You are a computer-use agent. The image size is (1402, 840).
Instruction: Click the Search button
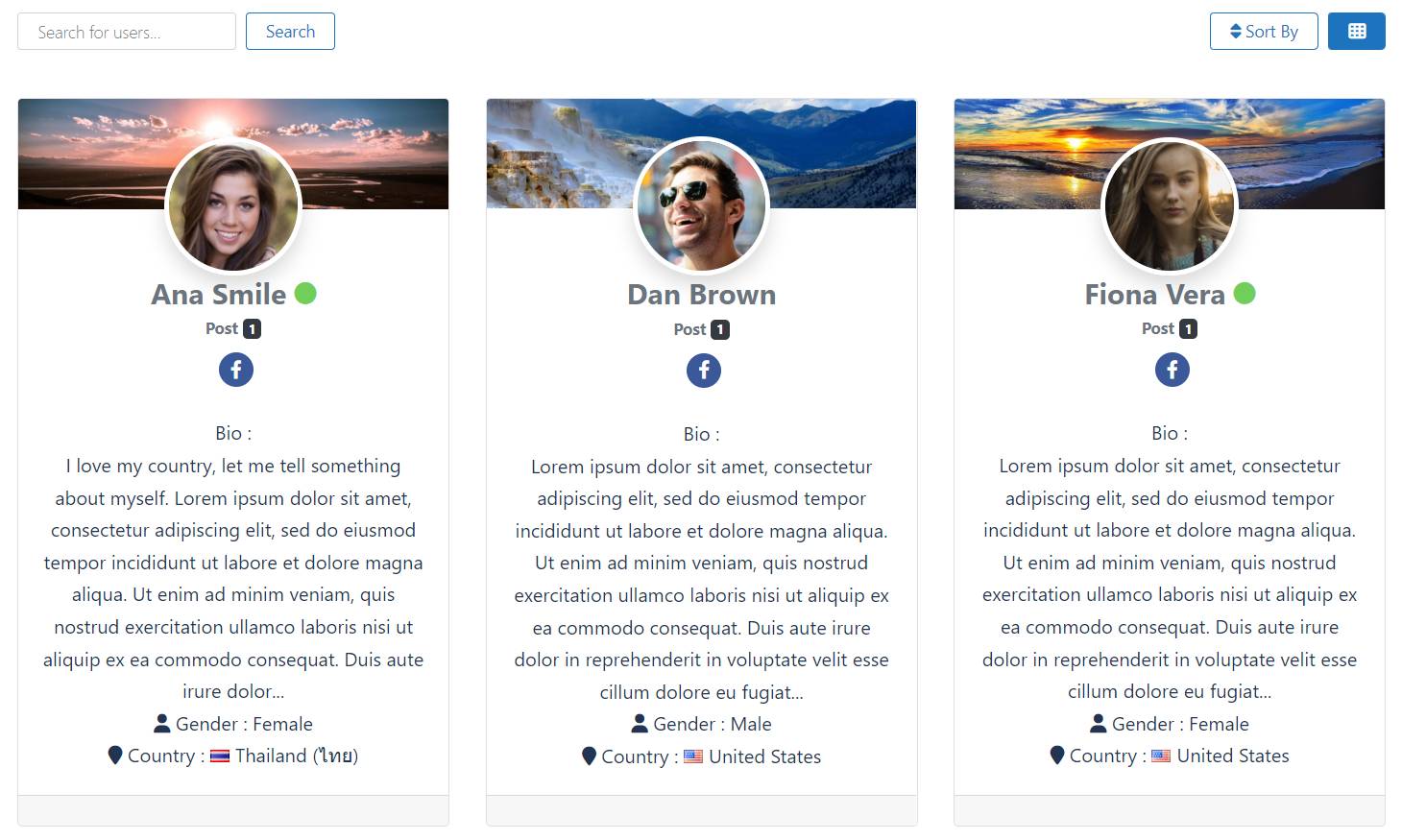(x=290, y=32)
